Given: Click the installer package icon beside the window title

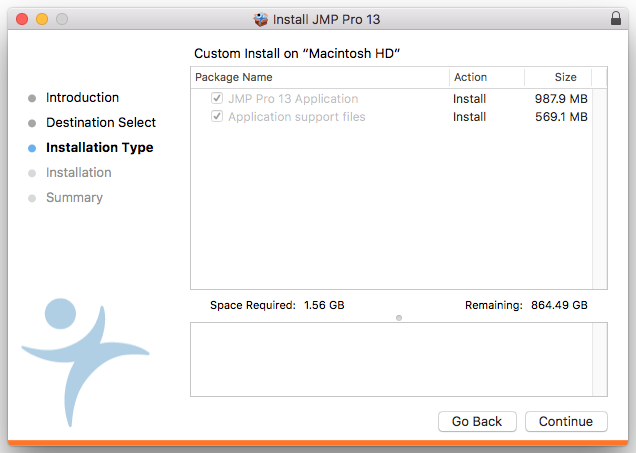Looking at the screenshot, I should point(261,19).
